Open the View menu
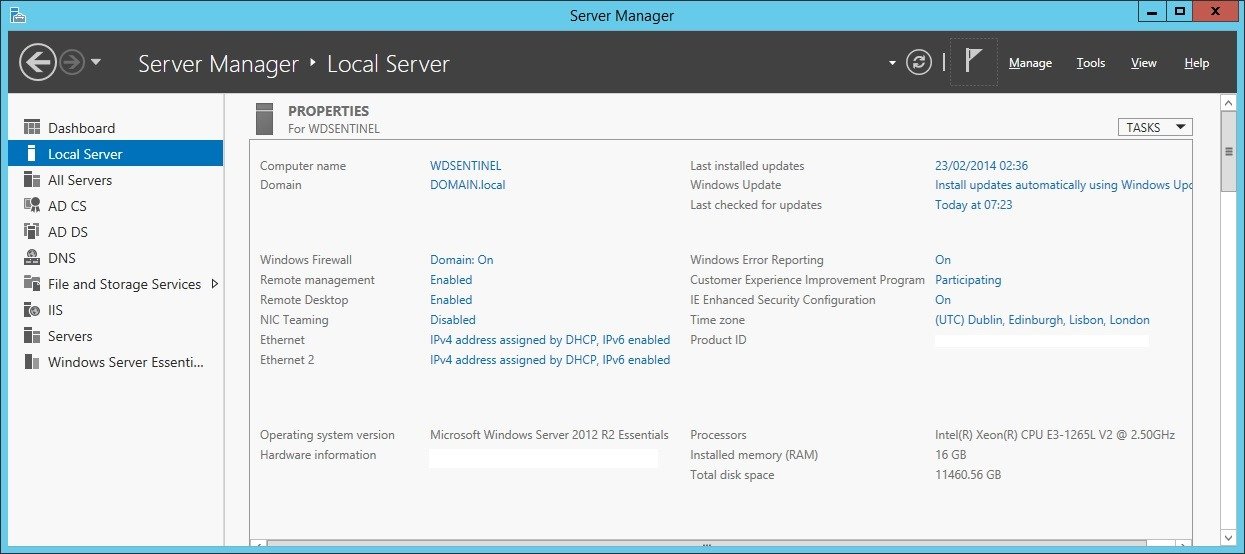Viewport: 1245px width, 554px height. pos(1144,63)
